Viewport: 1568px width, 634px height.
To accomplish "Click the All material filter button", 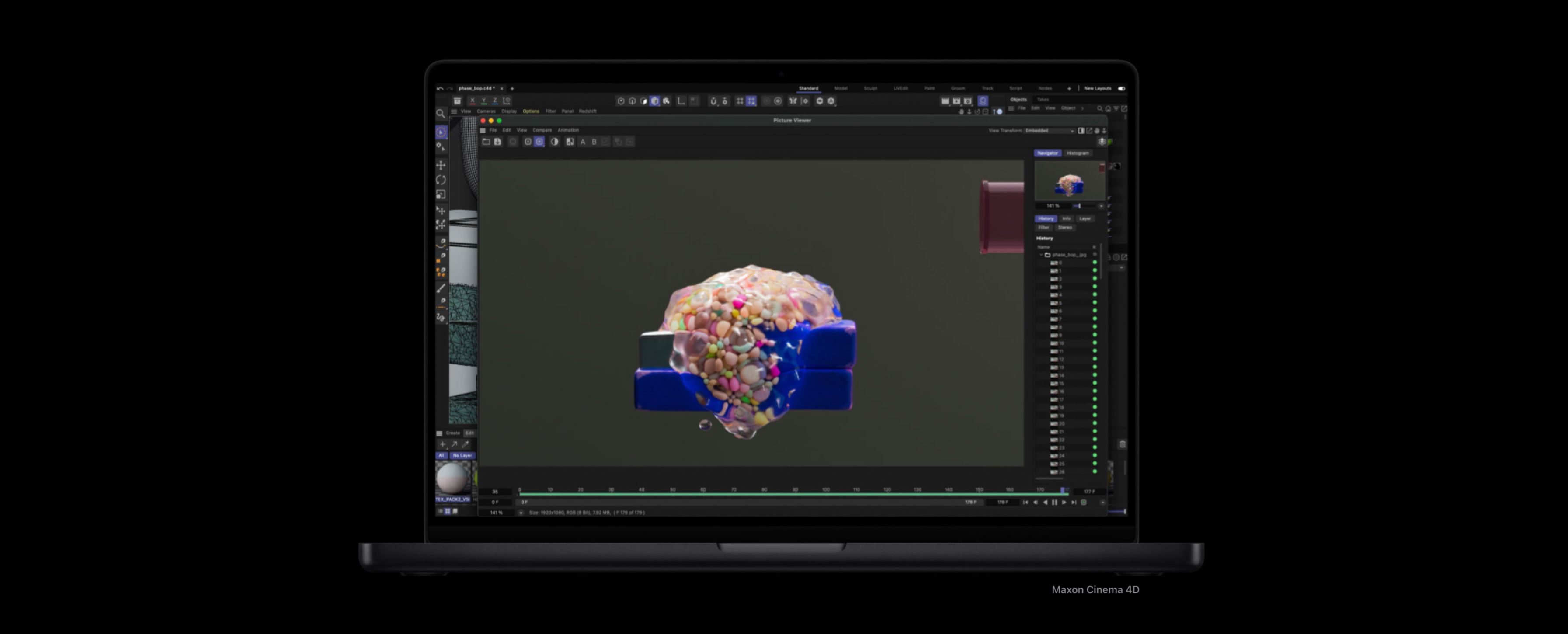I will (442, 456).
